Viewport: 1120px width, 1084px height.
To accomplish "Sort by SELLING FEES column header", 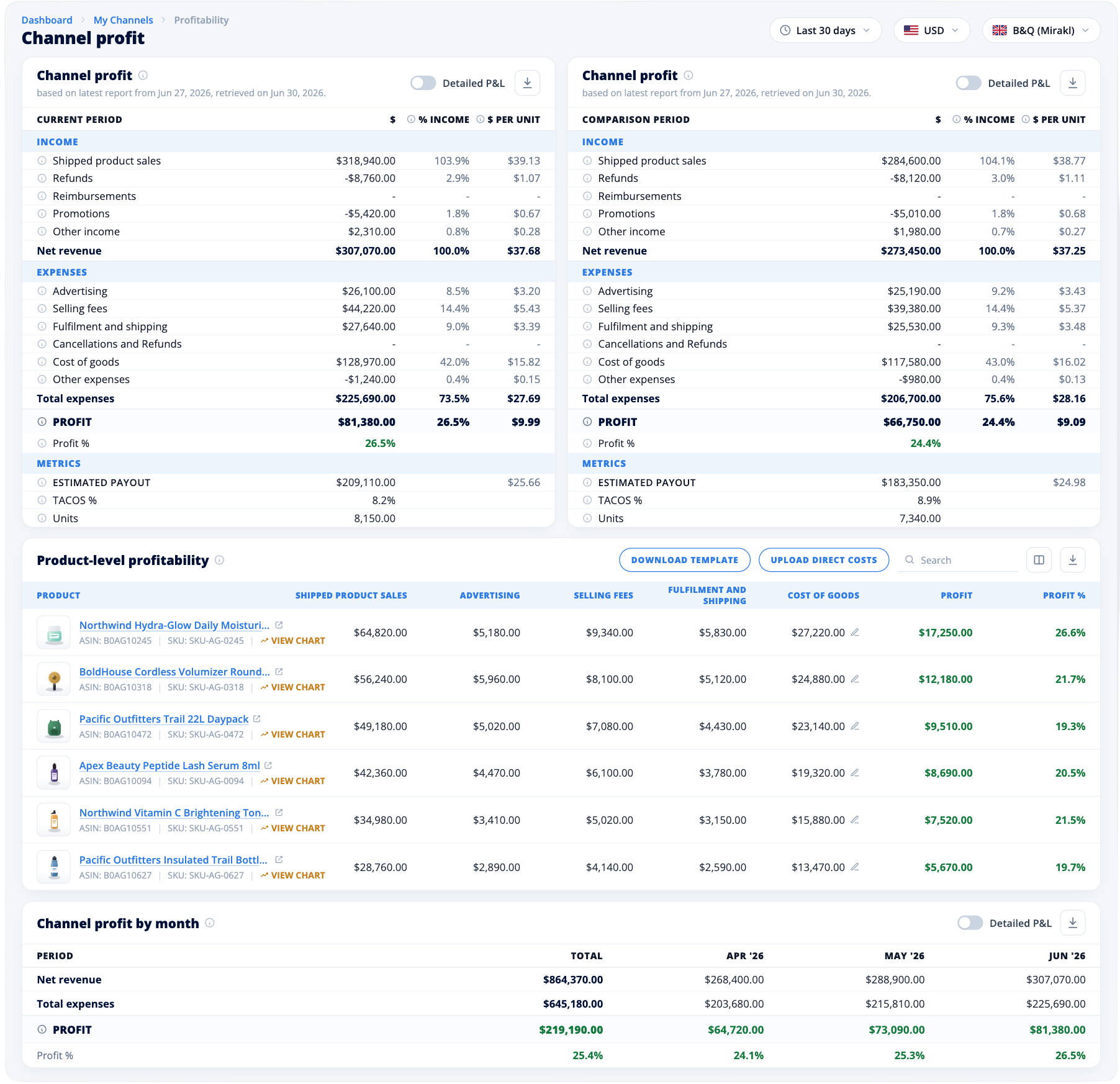I will point(603,595).
